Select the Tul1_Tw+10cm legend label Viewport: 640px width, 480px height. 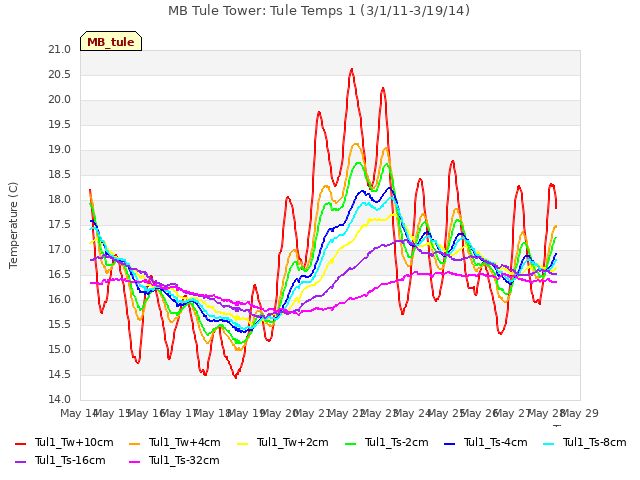coord(74,442)
